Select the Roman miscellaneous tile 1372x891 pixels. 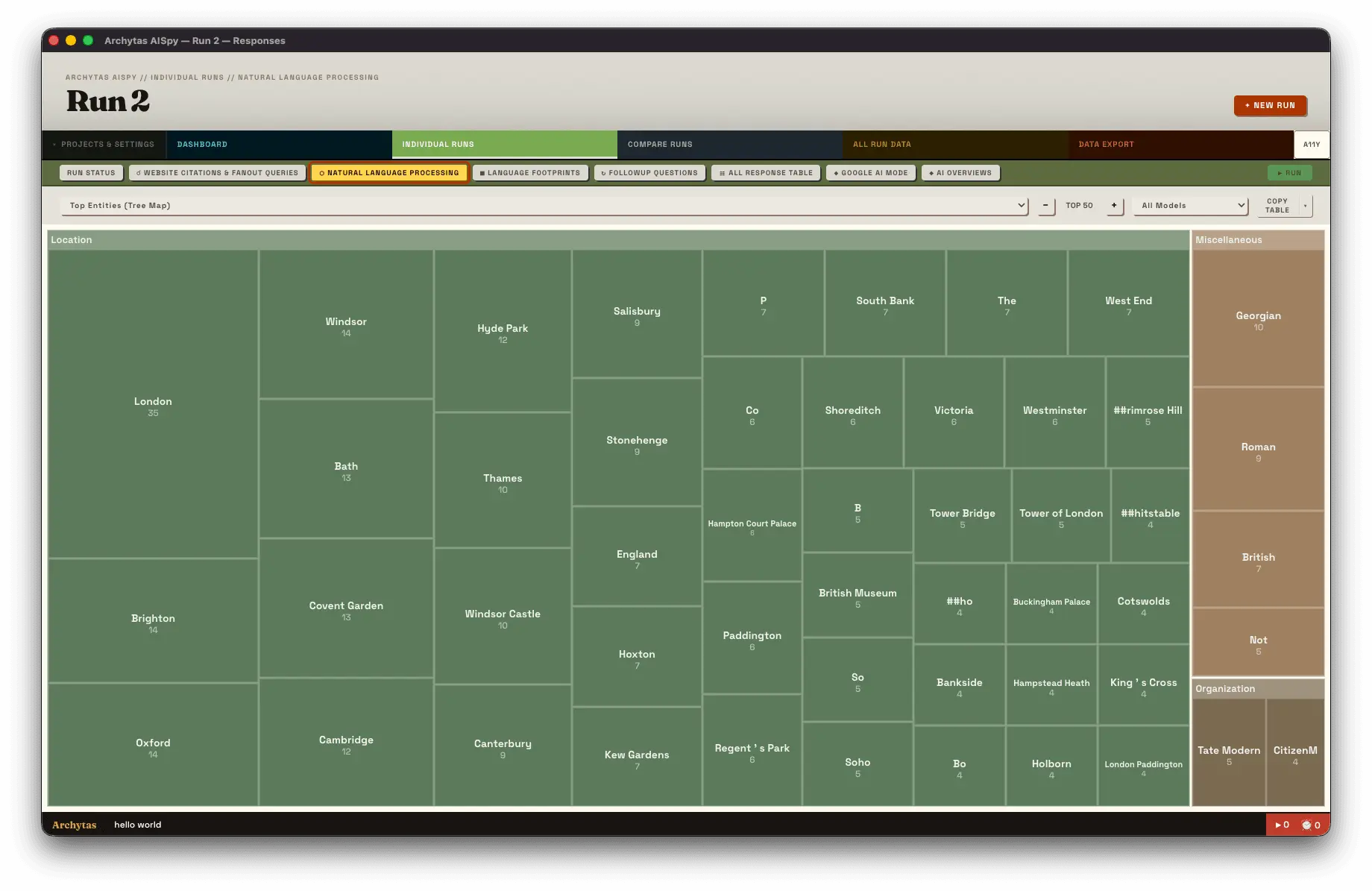(x=1258, y=450)
